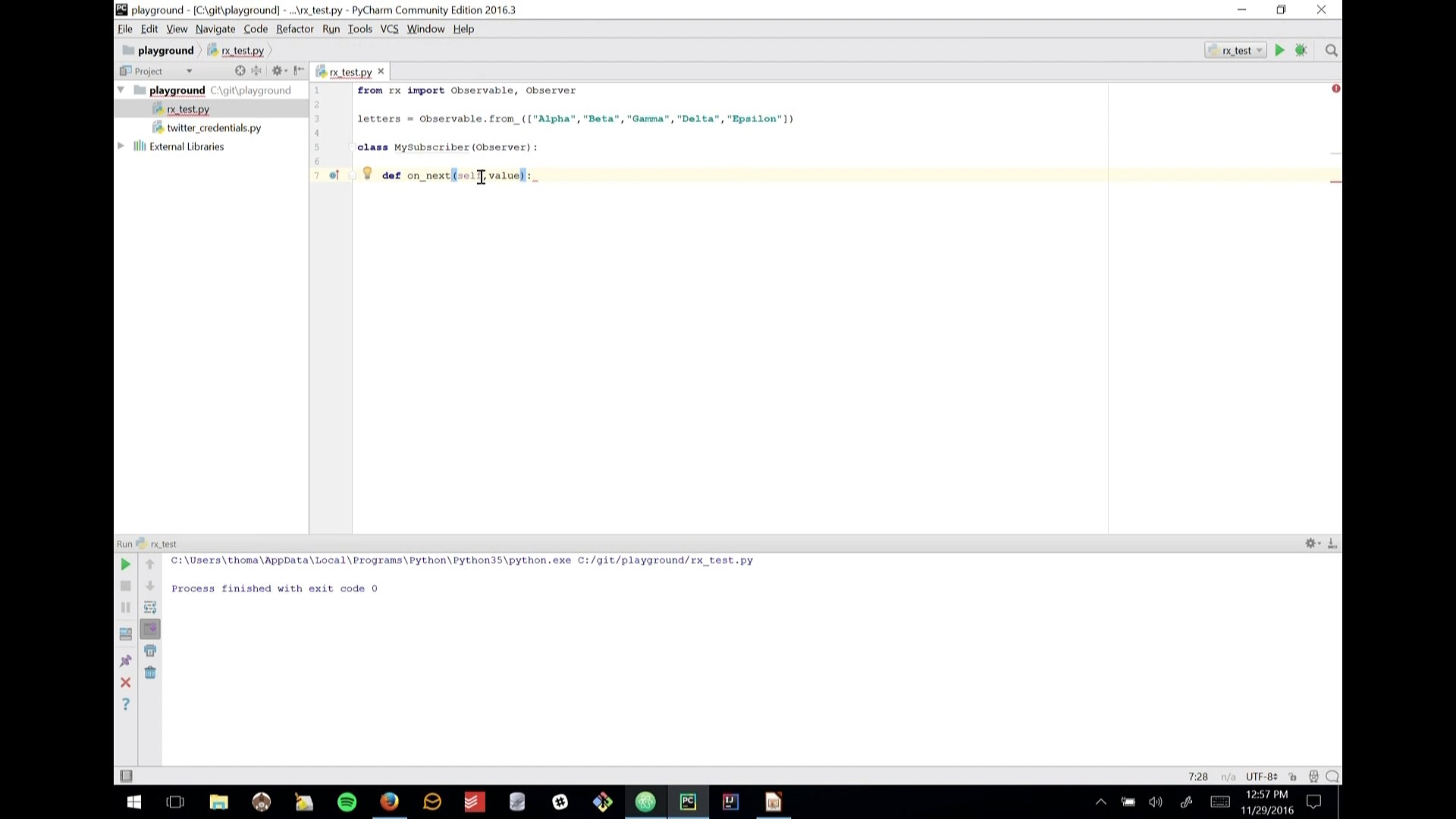Open the python.exe command link in the console

pyautogui.click(x=371, y=560)
